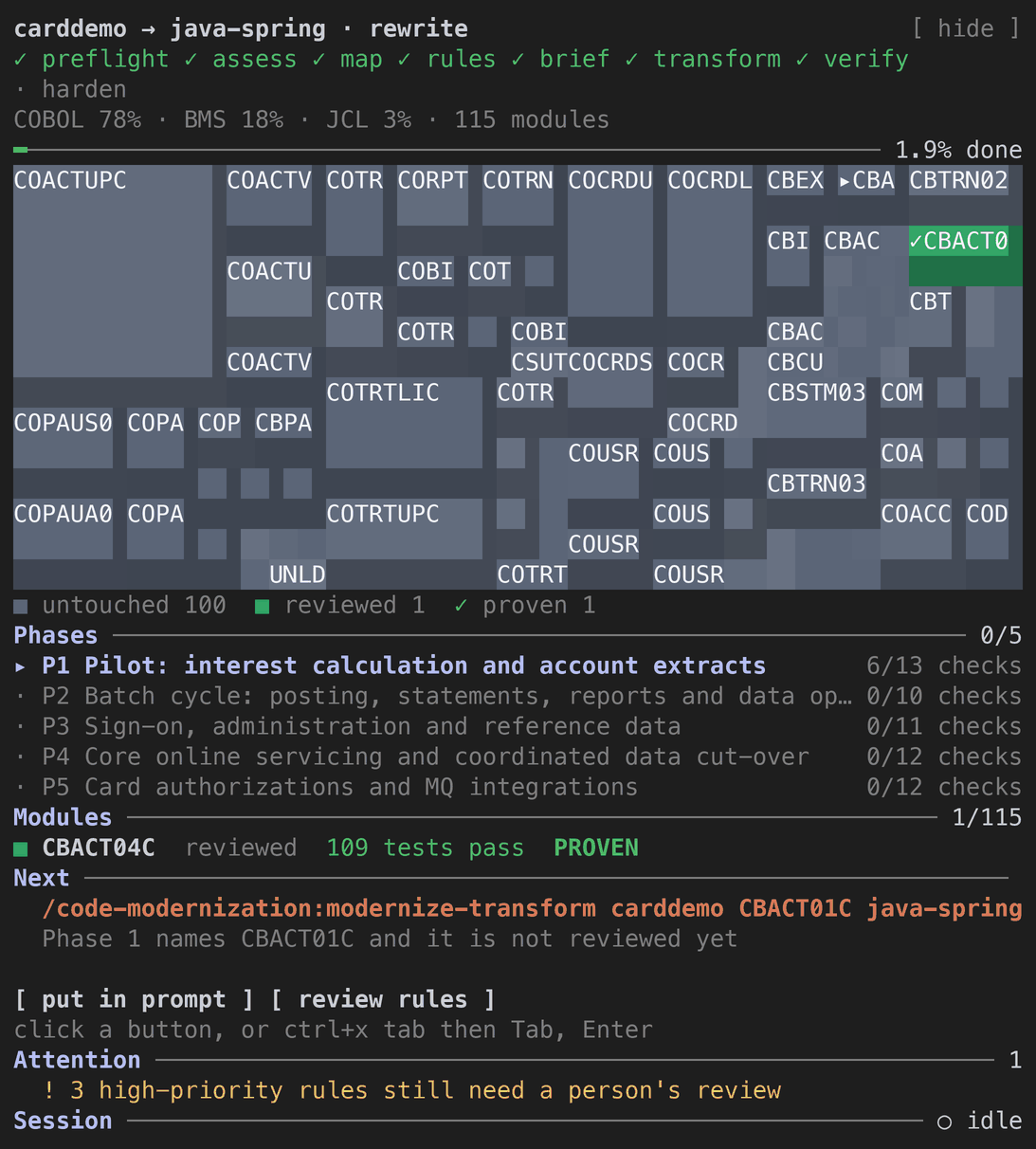The width and height of the screenshot is (1036, 1149).
Task: Select the pending harden step
Action: [x=70, y=89]
